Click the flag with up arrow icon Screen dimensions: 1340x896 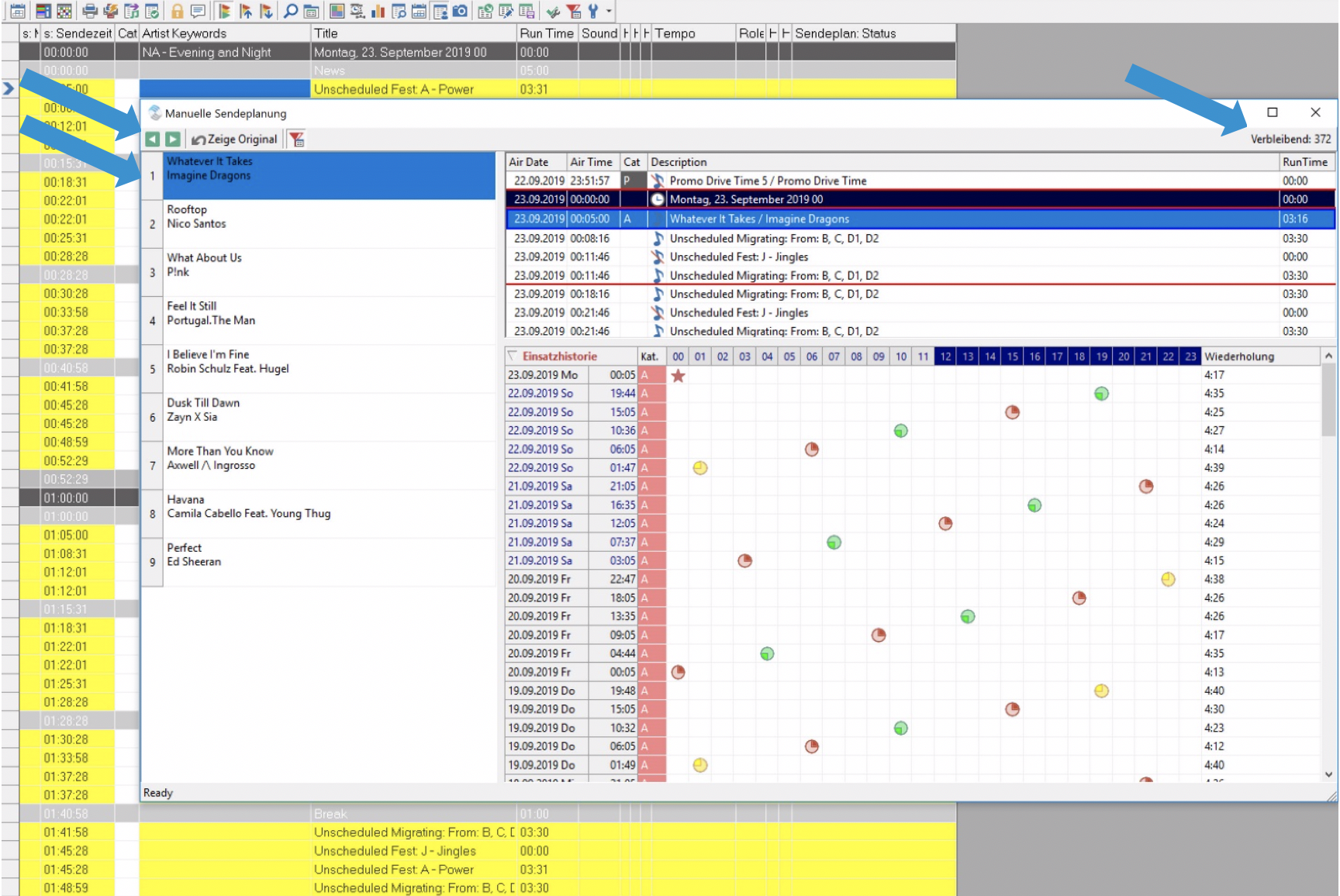(245, 11)
